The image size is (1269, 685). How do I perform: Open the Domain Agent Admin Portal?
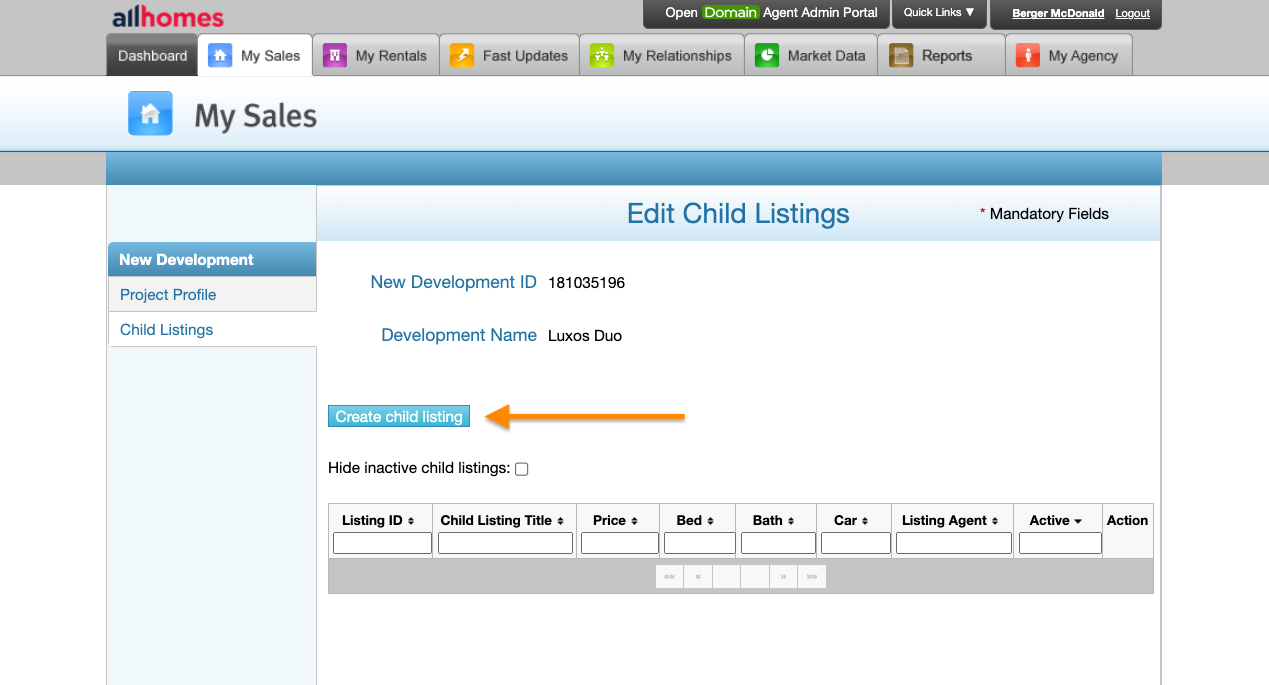point(771,13)
